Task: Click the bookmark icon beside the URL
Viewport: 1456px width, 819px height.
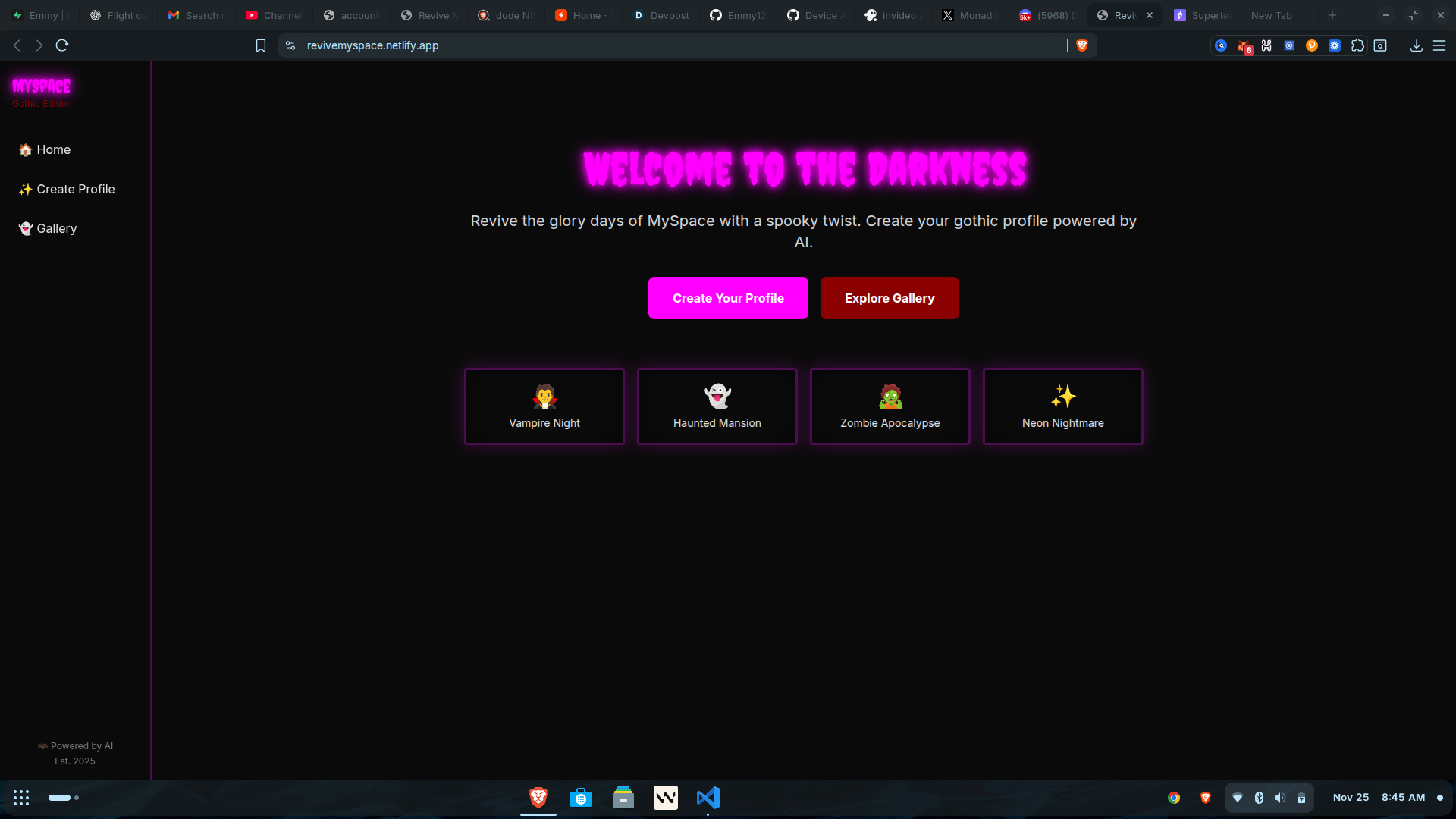Action: [260, 45]
